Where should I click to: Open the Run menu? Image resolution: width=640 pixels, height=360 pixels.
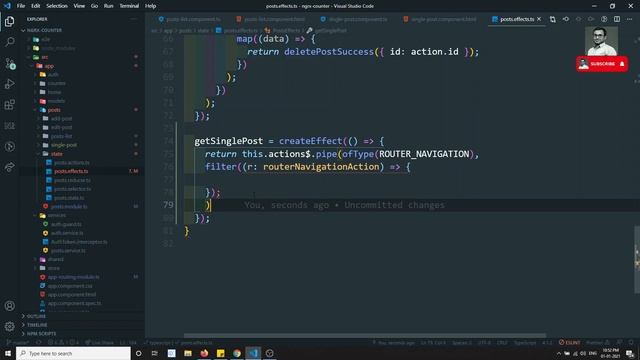[x=109, y=6]
